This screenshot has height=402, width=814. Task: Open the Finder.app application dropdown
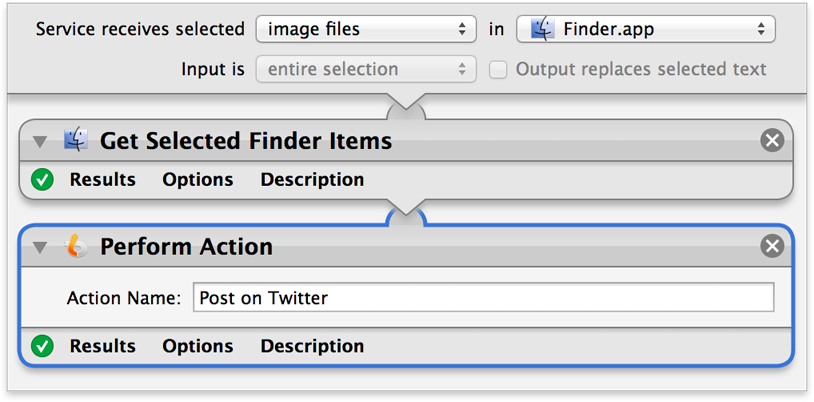click(x=646, y=29)
